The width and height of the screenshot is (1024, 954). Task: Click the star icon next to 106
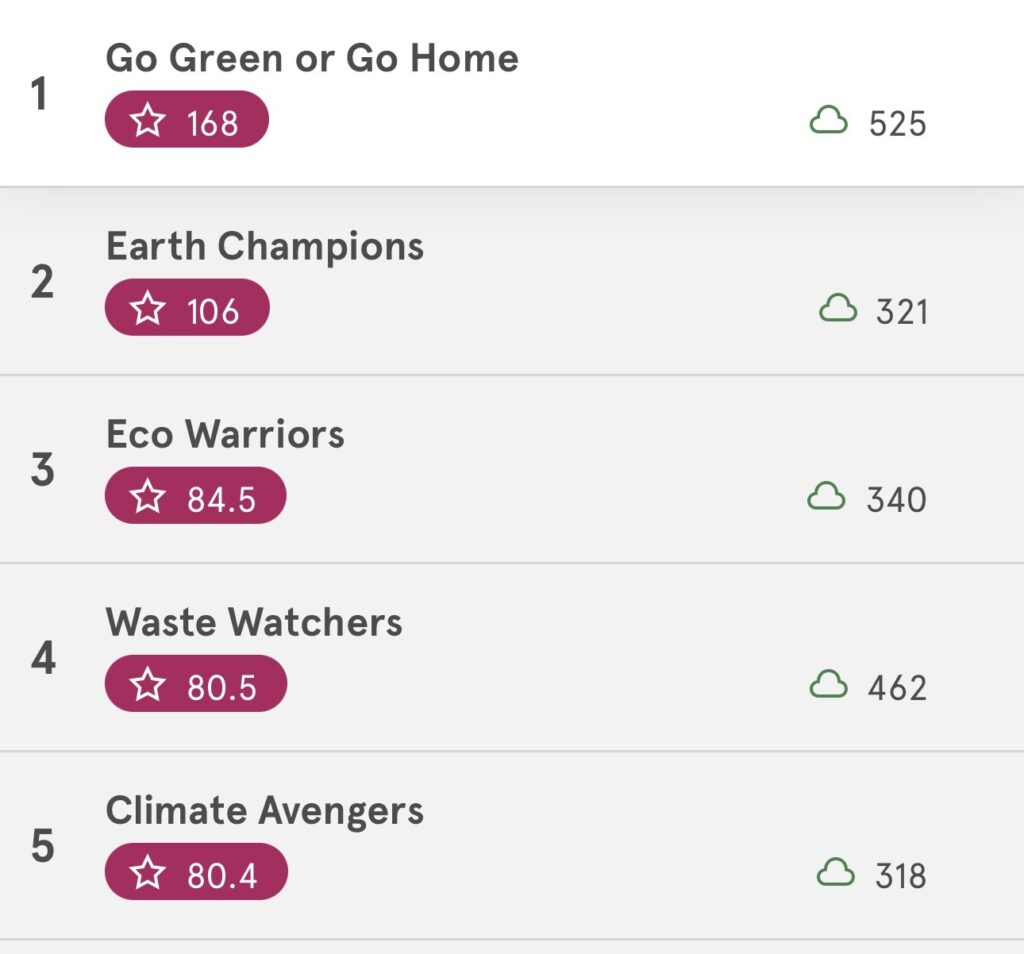149,309
